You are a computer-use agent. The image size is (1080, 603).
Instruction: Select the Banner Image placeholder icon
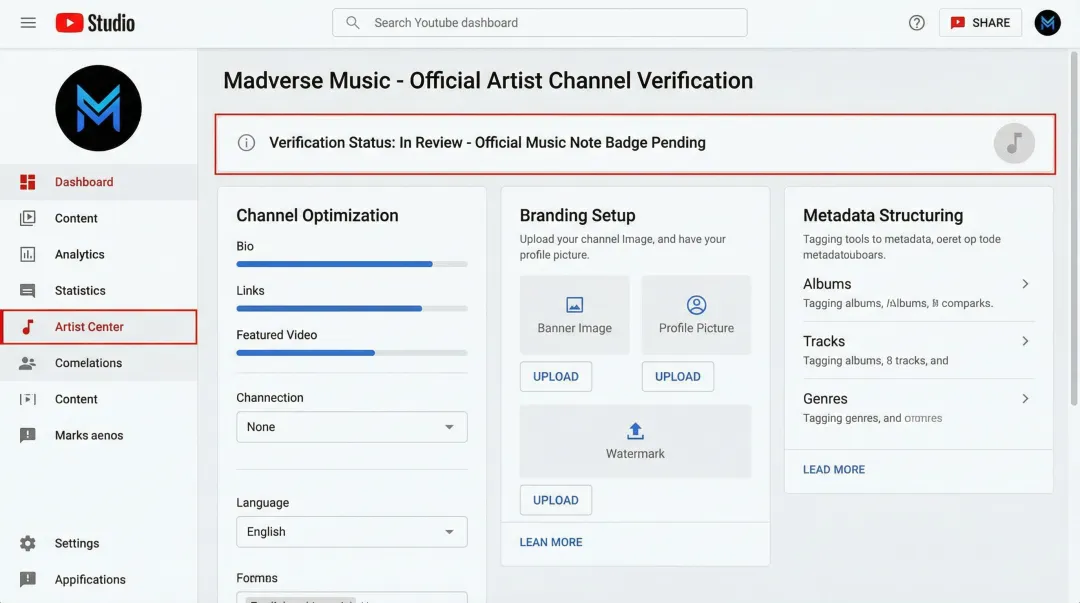pyautogui.click(x=574, y=305)
